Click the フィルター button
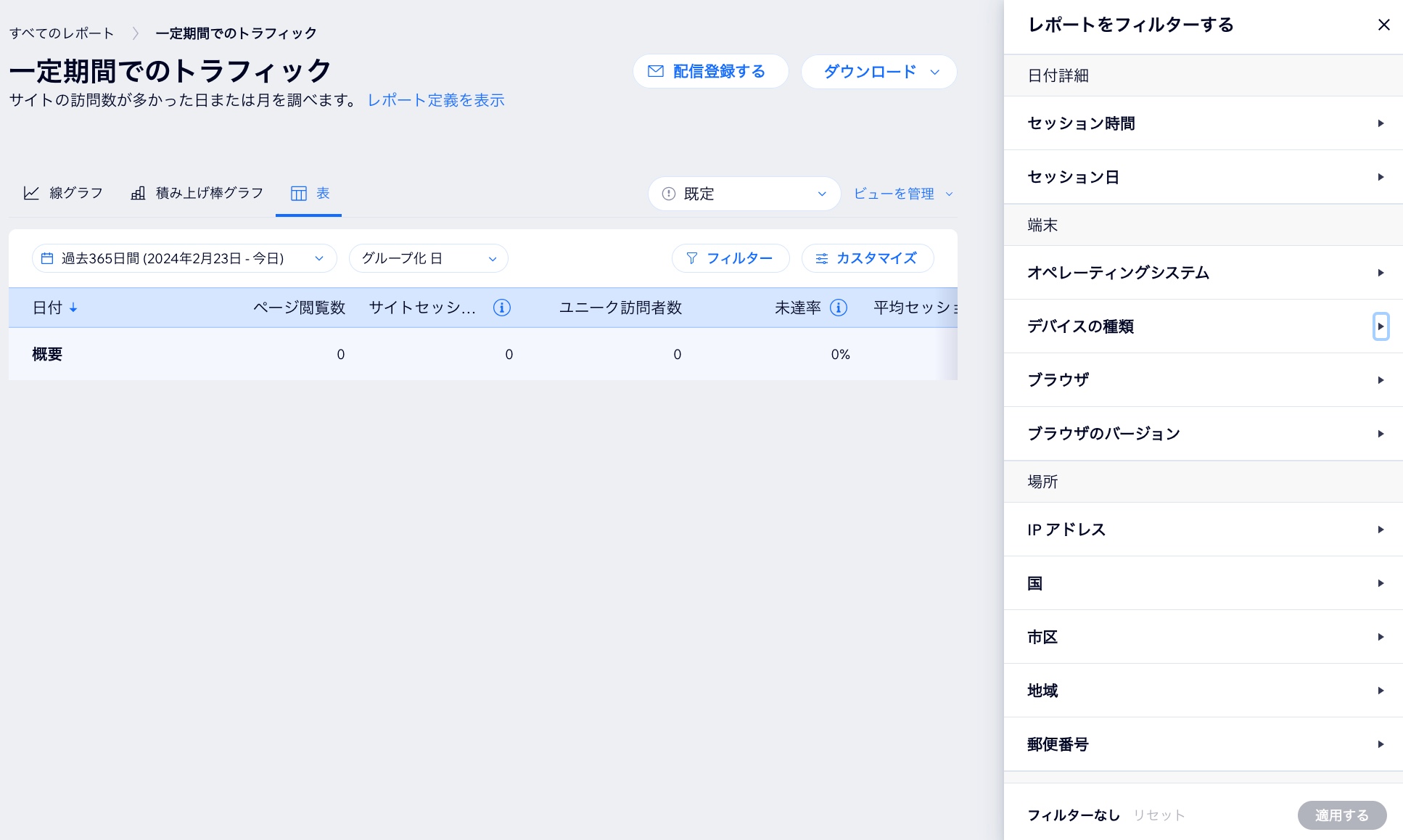This screenshot has width=1403, height=840. tap(731, 258)
